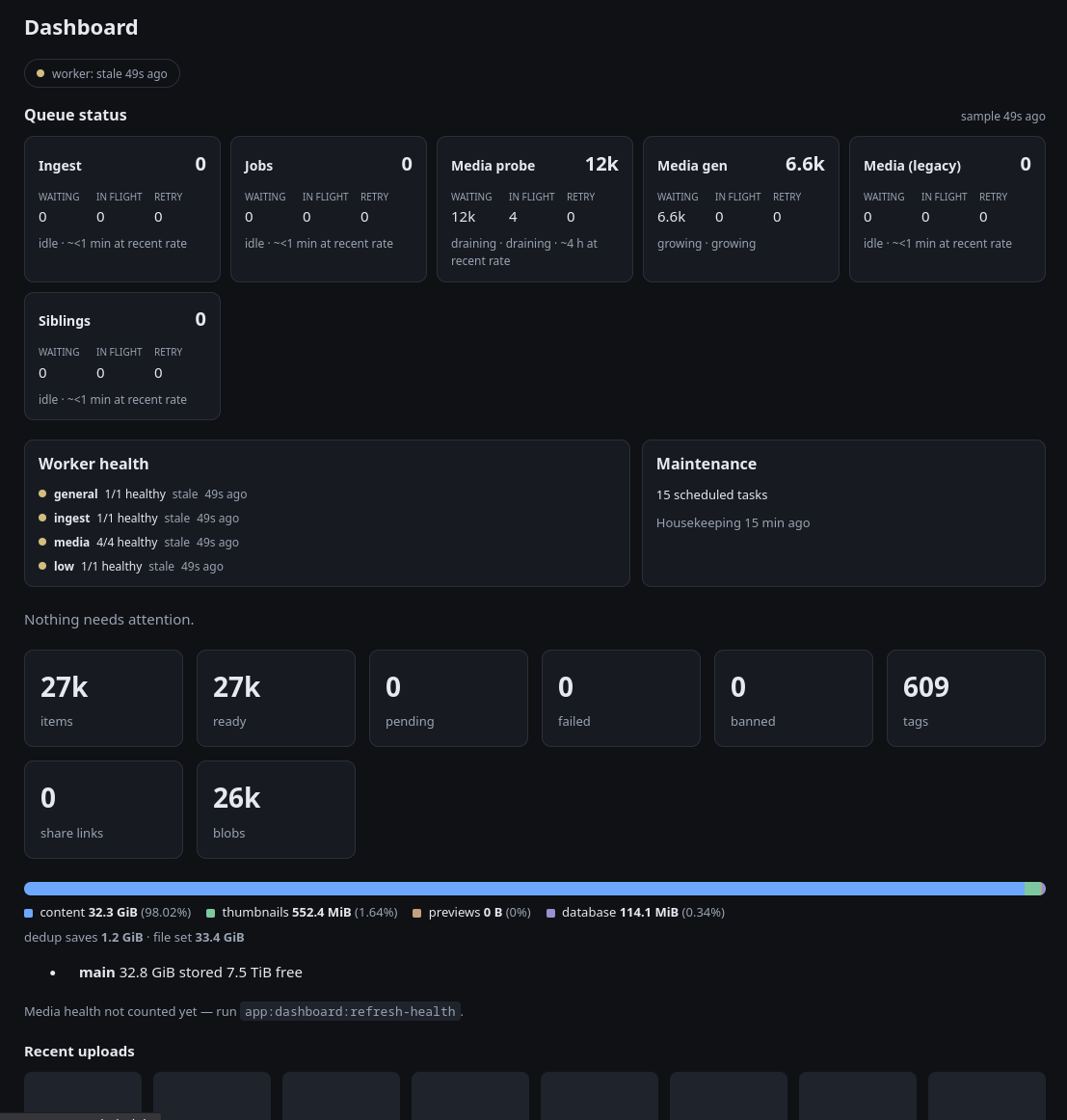The width and height of the screenshot is (1067, 1120).
Task: Click yellow status dot for low worker
Action: click(x=42, y=566)
